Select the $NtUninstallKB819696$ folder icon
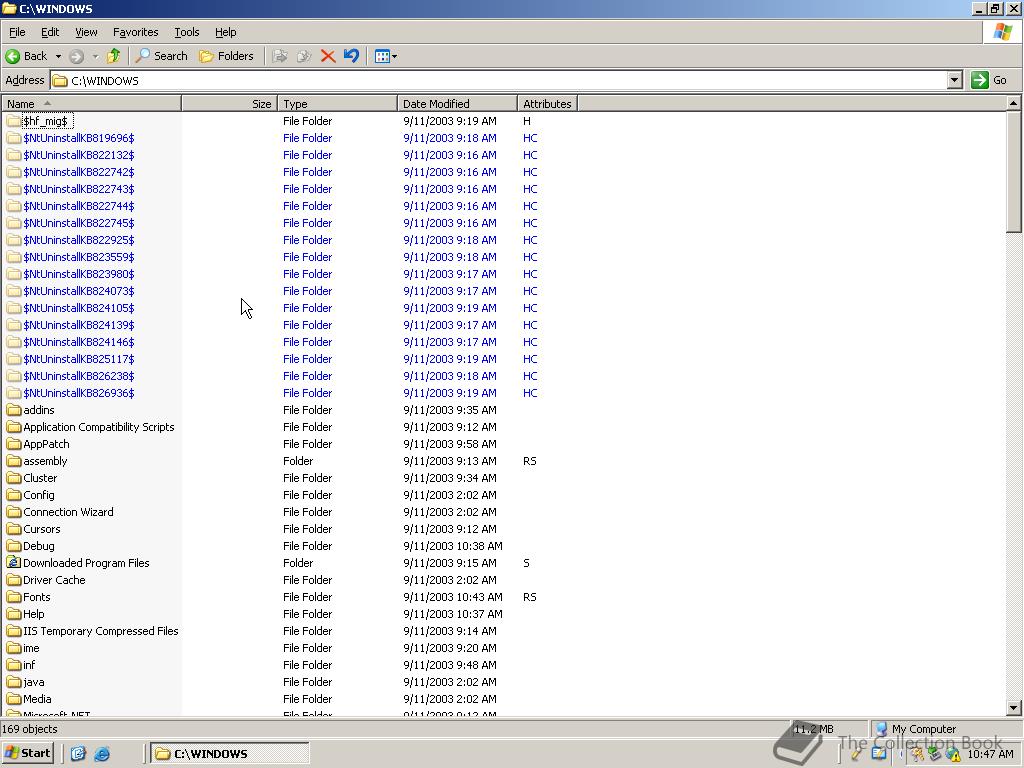The image size is (1024, 768). (x=14, y=138)
